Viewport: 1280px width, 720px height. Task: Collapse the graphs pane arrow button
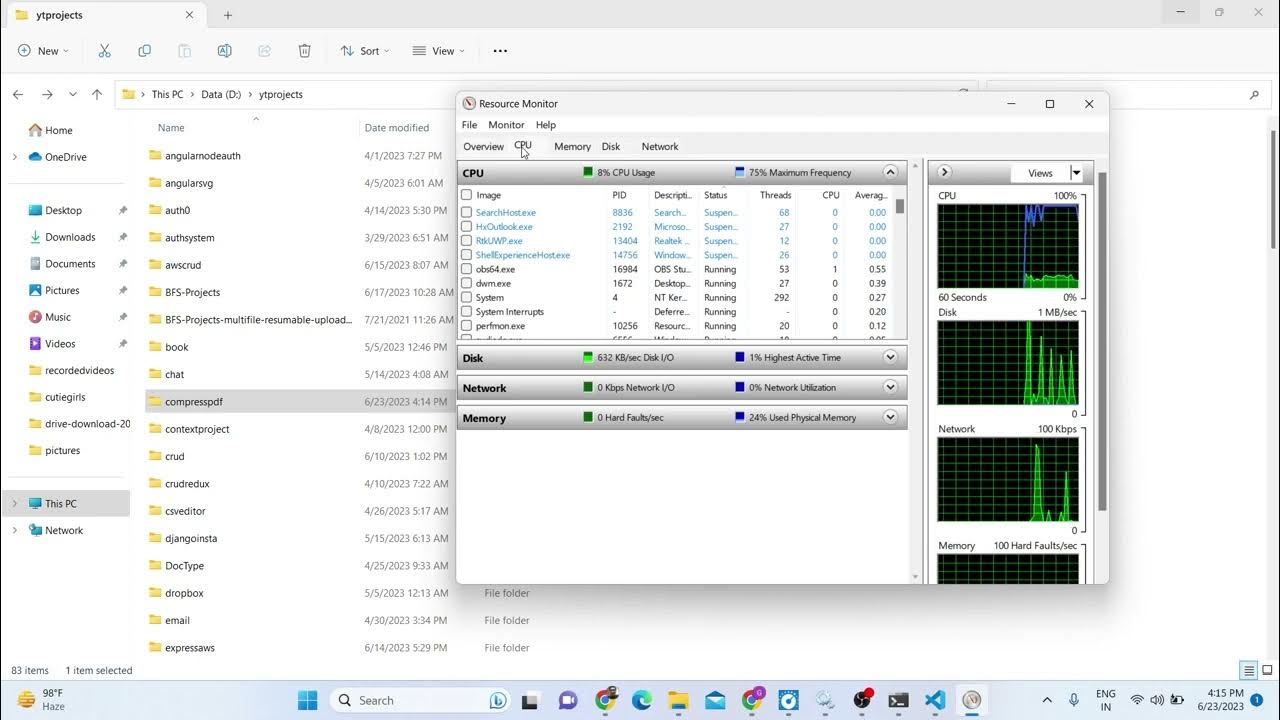coord(944,173)
